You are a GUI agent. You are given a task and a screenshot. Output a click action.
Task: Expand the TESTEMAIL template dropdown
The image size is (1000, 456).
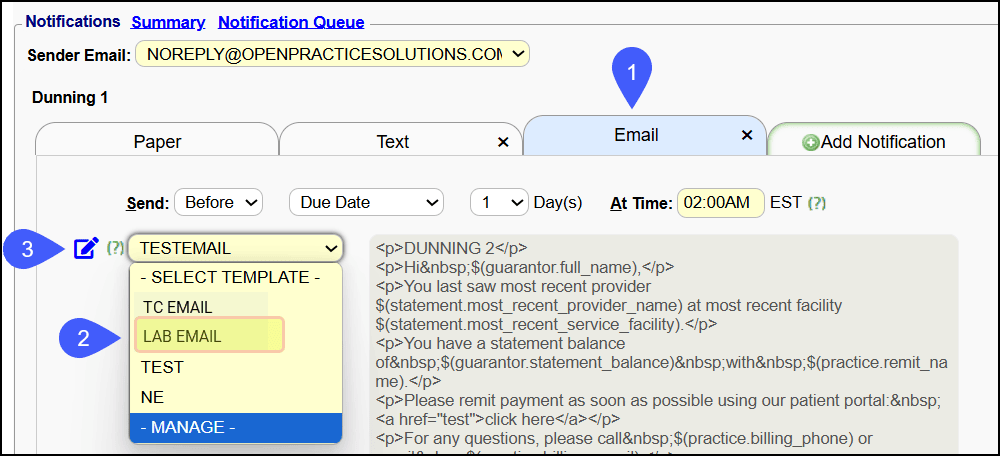(236, 248)
